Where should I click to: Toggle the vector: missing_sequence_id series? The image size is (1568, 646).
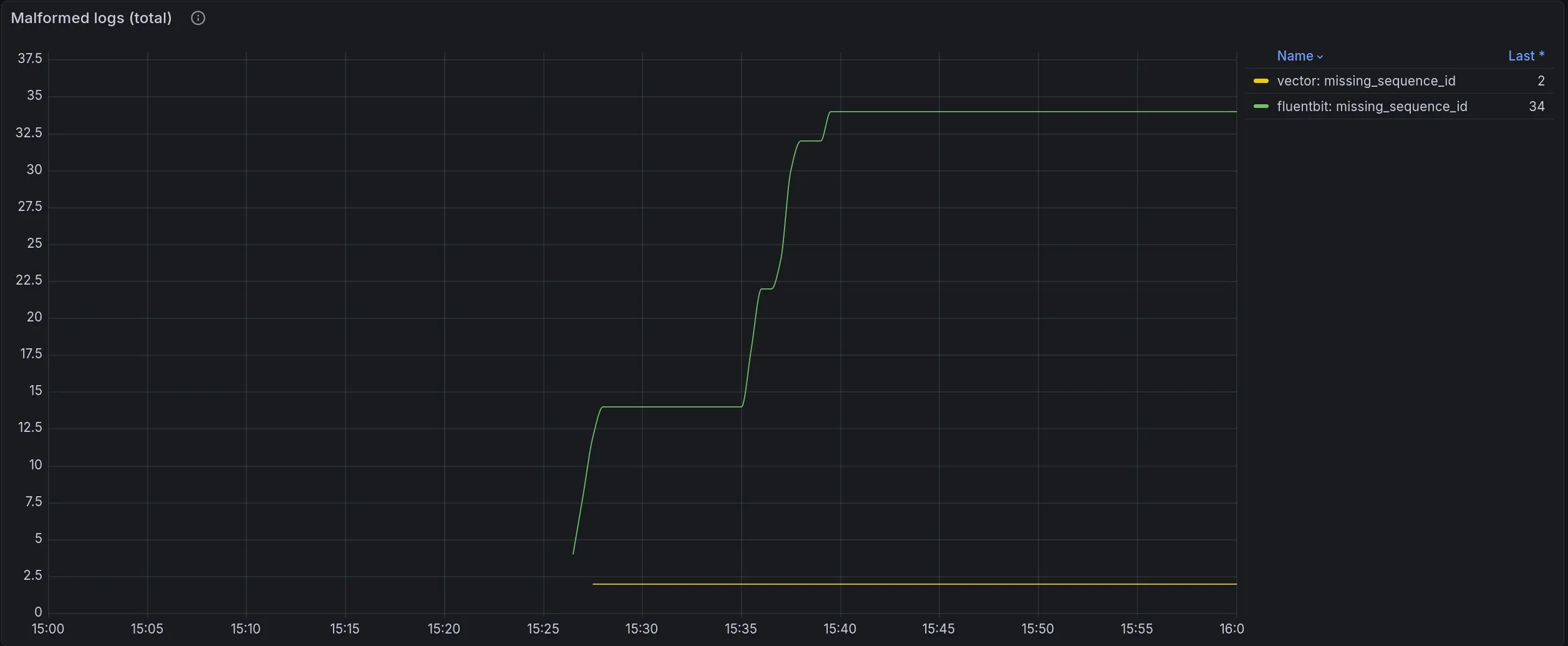1365,81
